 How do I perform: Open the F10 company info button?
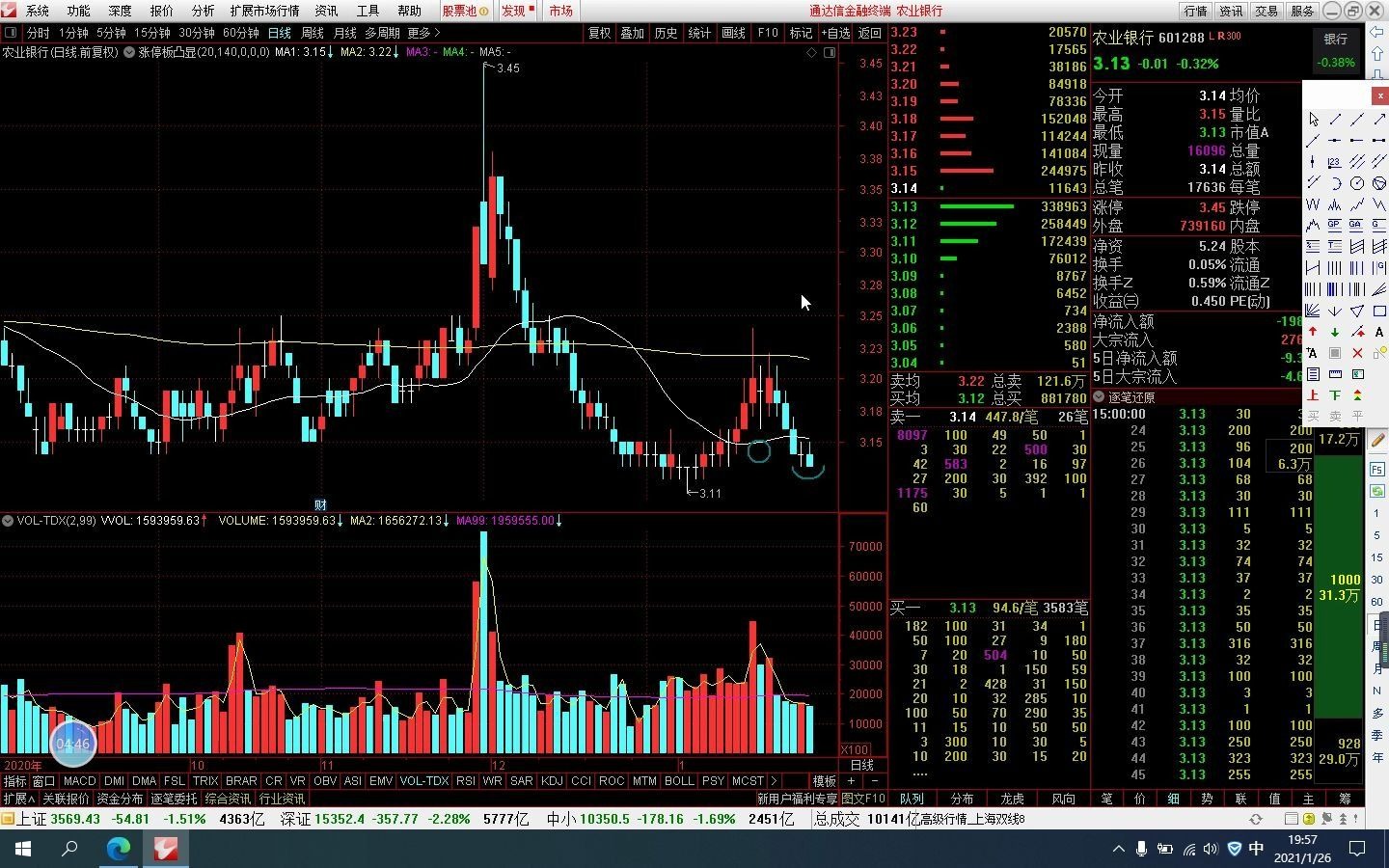[768, 33]
